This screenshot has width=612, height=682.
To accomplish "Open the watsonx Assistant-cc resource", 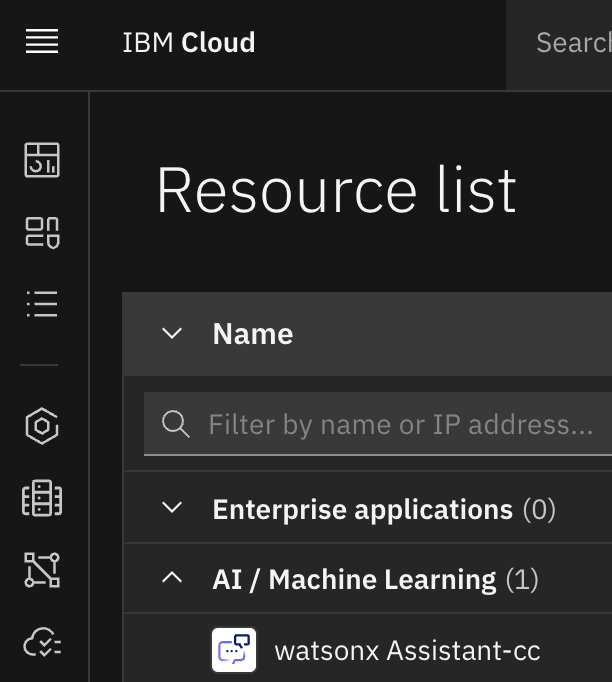I will pyautogui.click(x=408, y=651).
